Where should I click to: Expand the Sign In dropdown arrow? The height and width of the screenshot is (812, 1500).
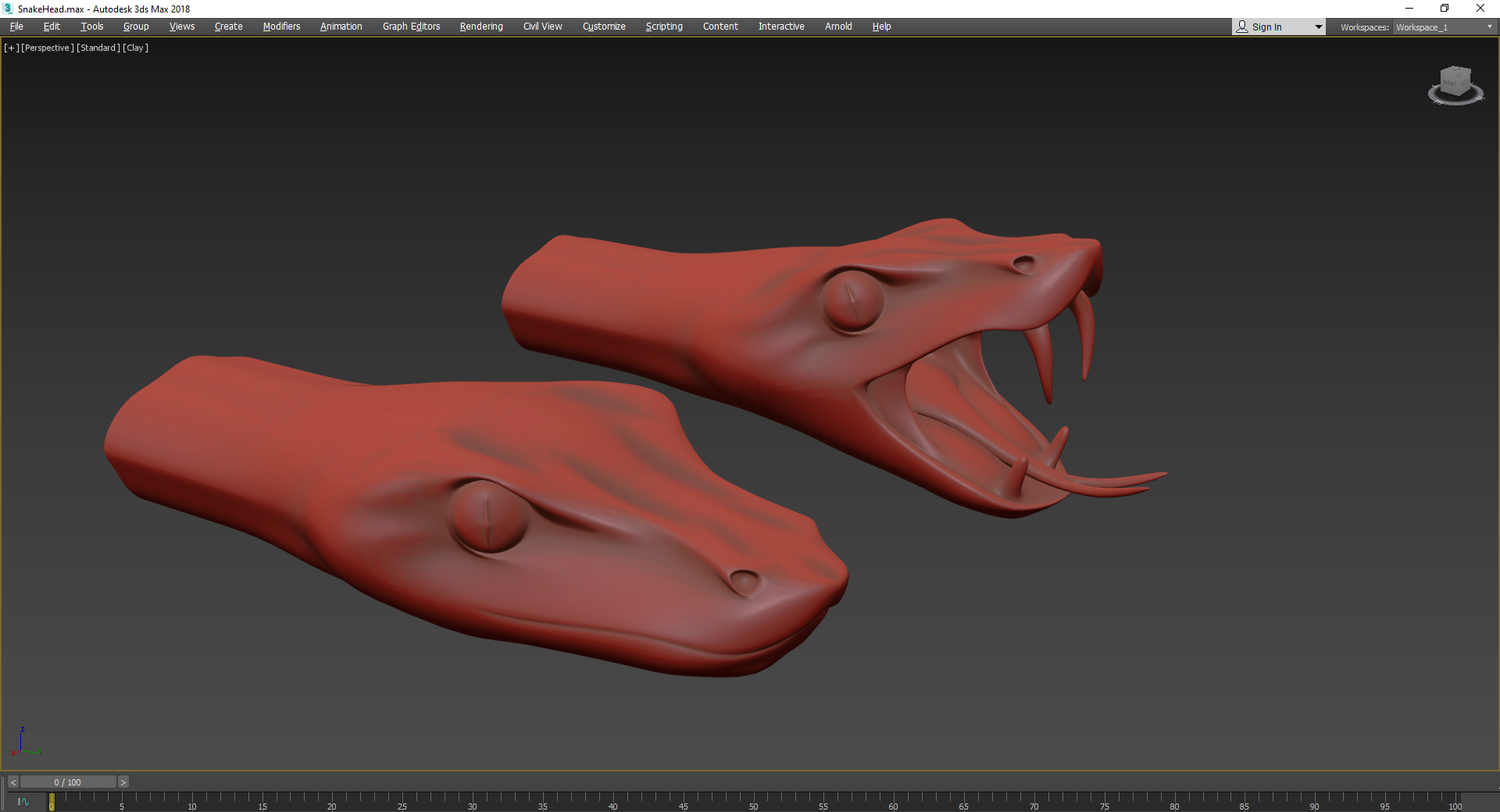pos(1319,27)
